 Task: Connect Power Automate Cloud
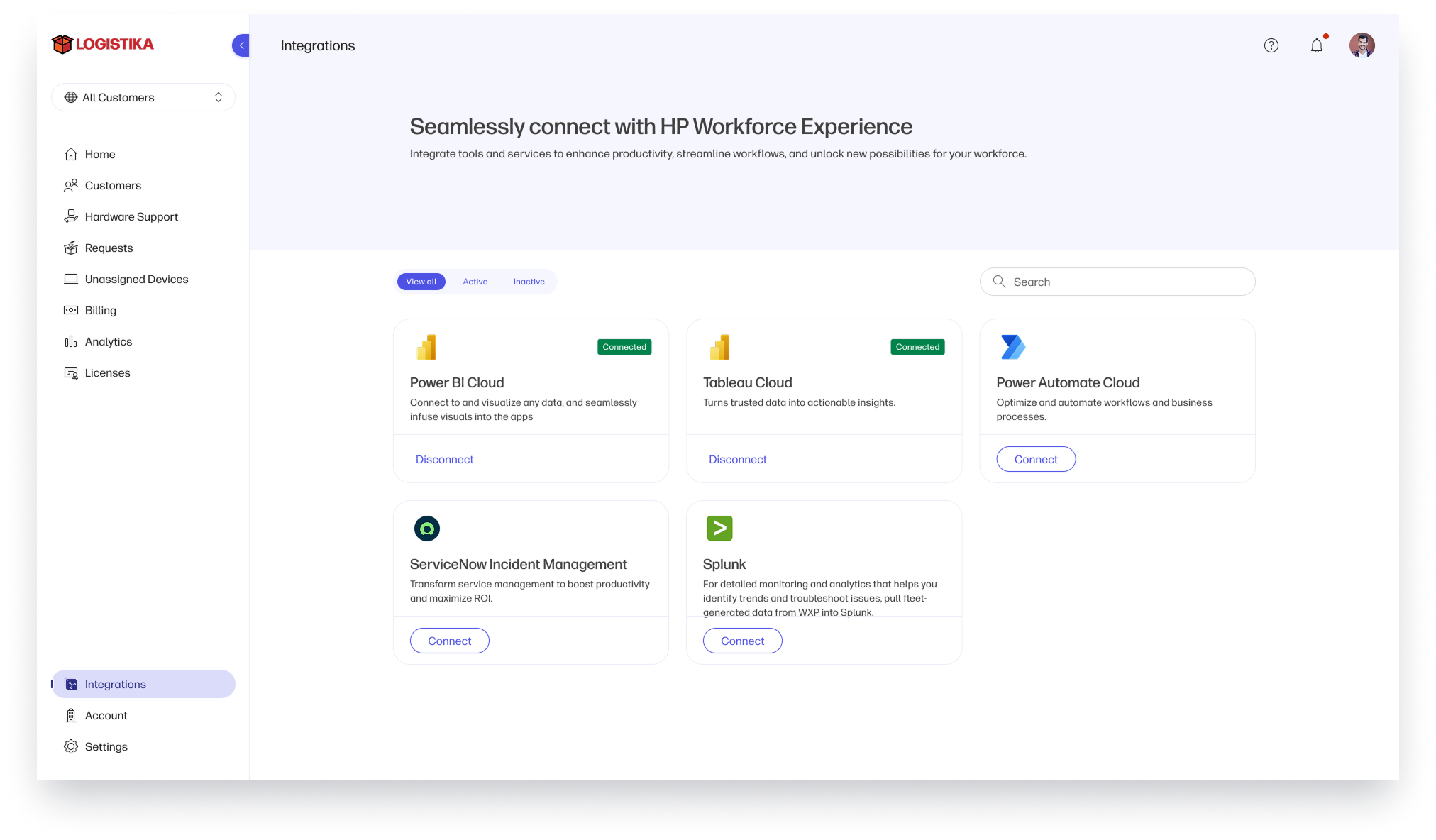[1035, 459]
